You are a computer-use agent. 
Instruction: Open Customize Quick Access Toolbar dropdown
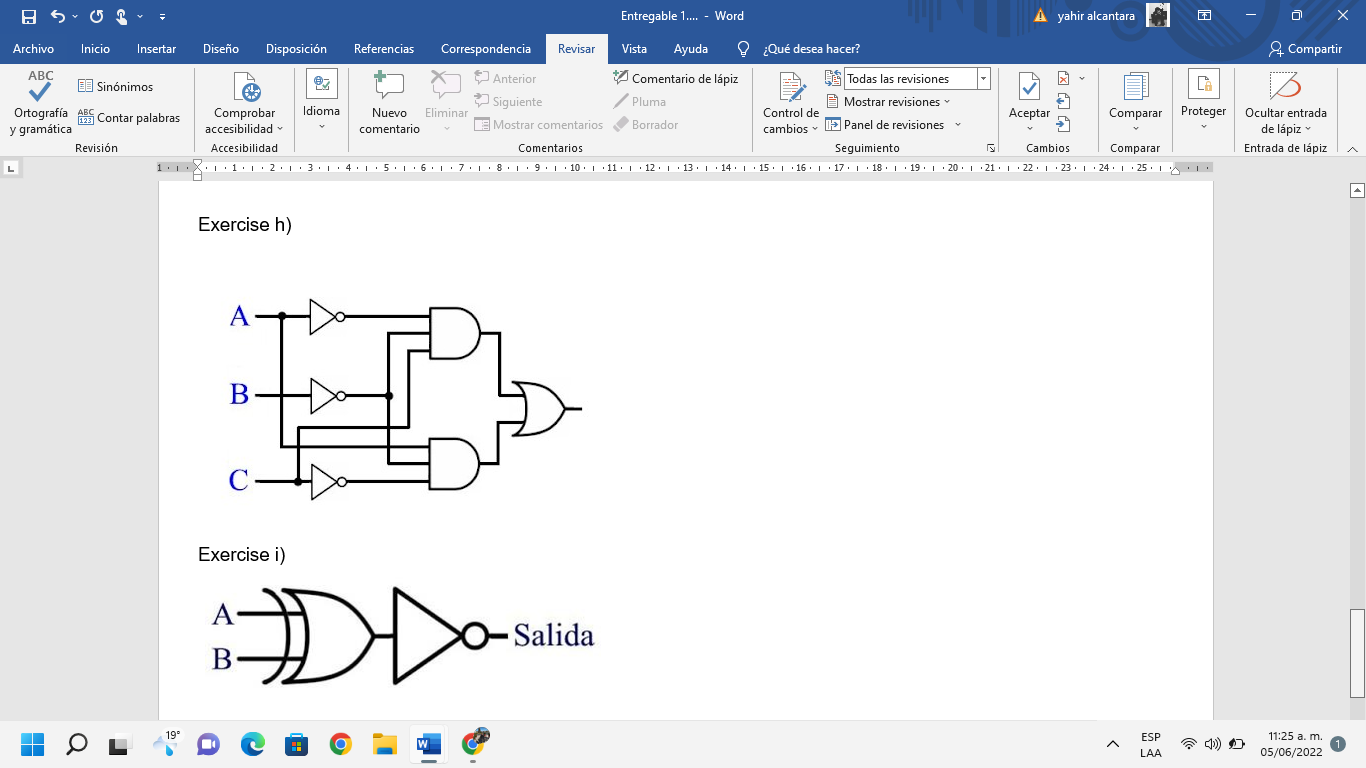[163, 16]
